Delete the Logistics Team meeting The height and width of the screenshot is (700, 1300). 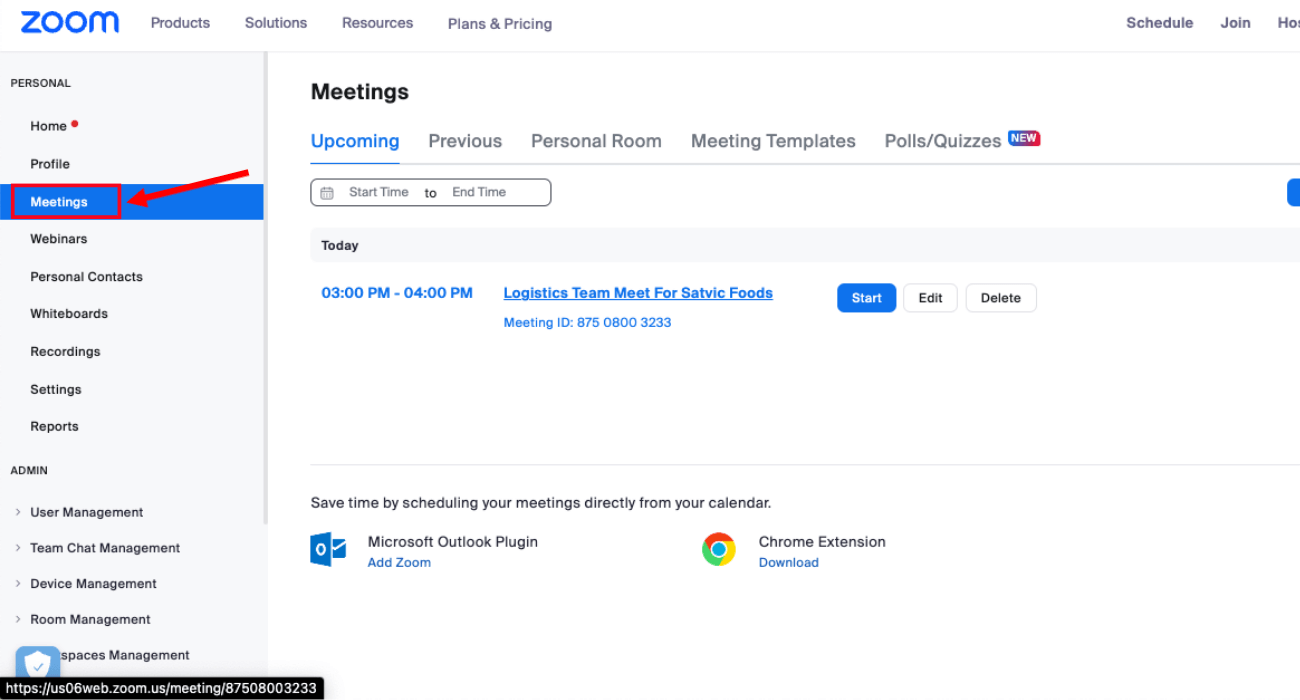pyautogui.click(x=1001, y=298)
